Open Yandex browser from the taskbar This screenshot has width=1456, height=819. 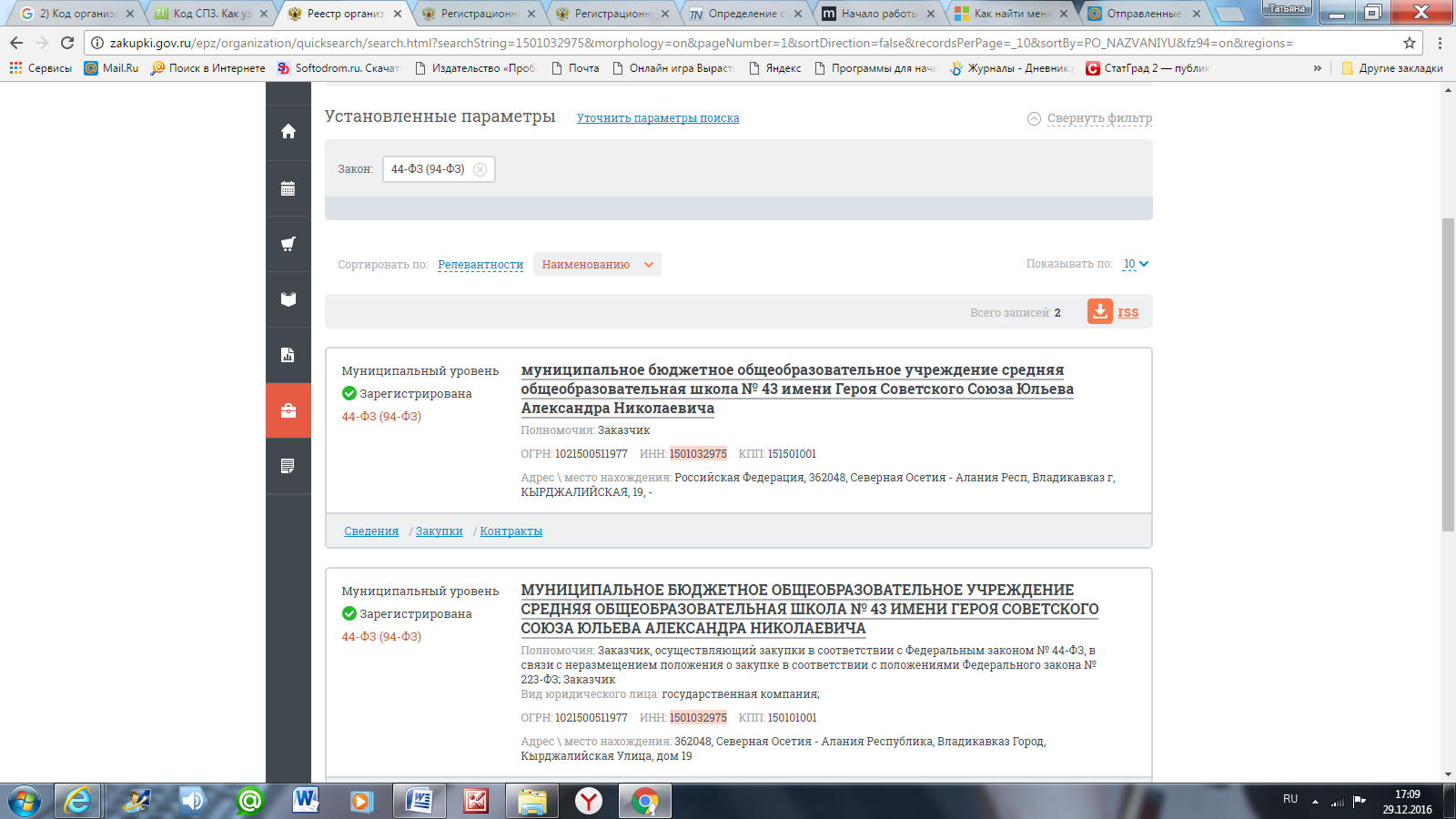point(589,801)
